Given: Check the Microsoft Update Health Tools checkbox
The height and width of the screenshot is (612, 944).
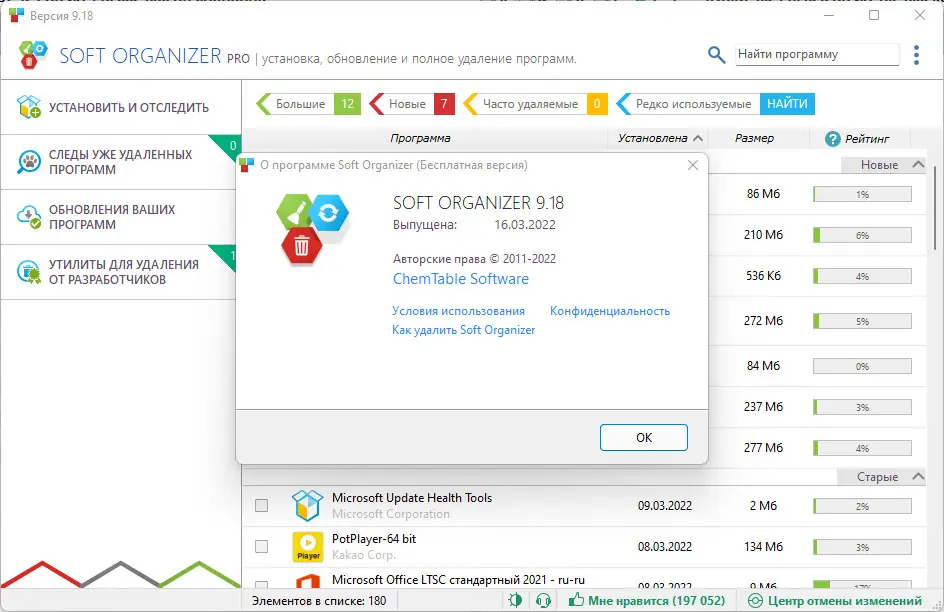Looking at the screenshot, I should [x=261, y=505].
